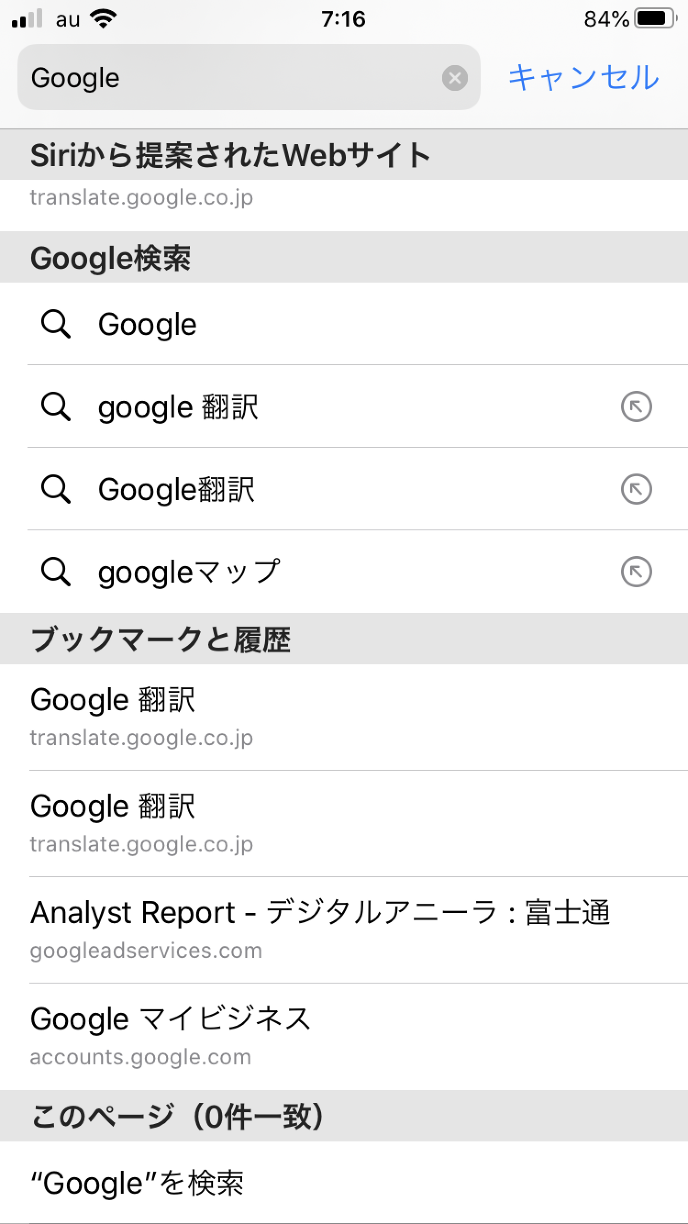Tap the magnifier icon beside googleマップ
688x1224 pixels.
pos(56,571)
